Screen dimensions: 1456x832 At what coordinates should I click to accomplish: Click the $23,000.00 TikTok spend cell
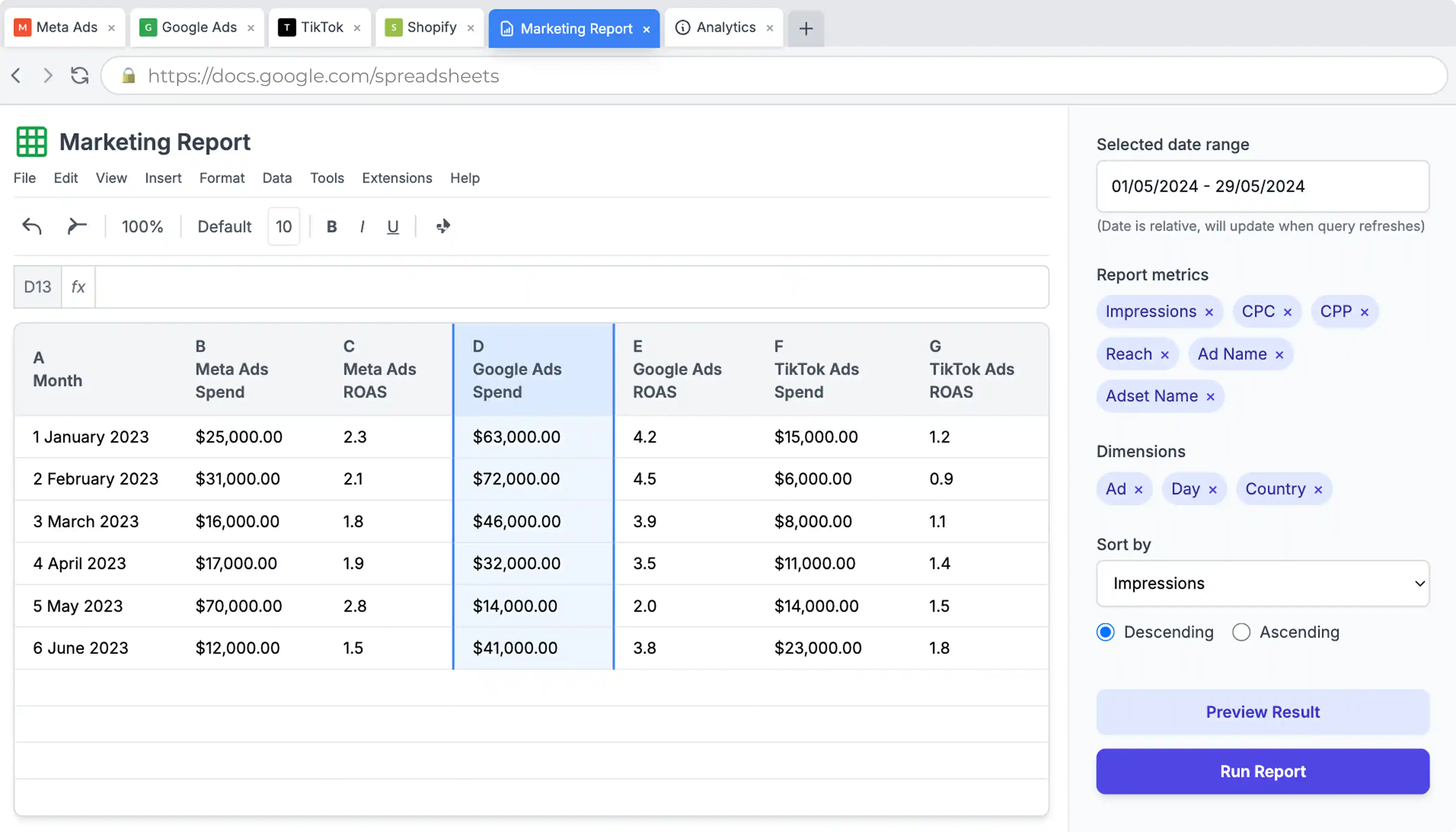[x=834, y=648]
